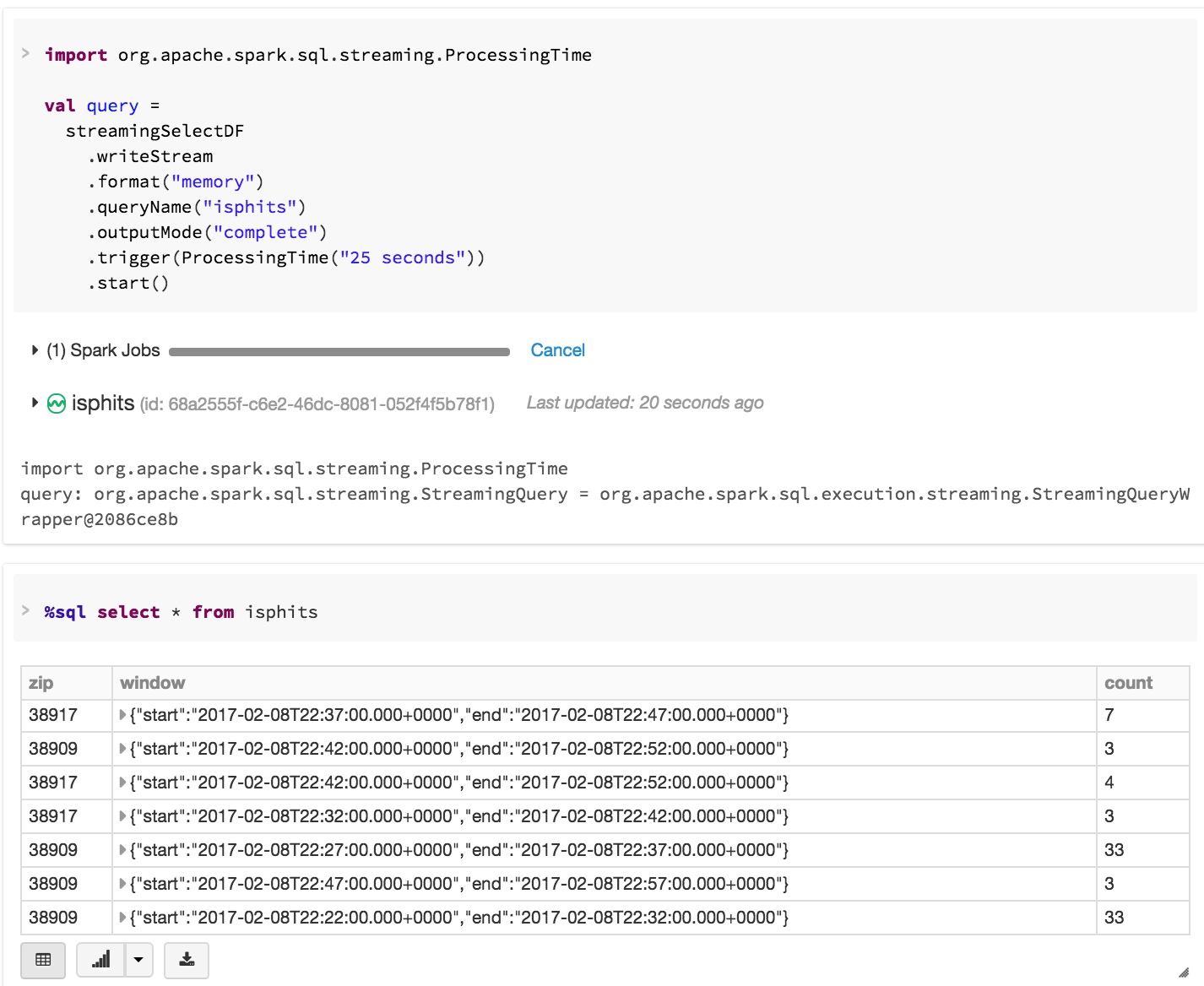The height and width of the screenshot is (986, 1204).
Task: Click the count cell showing 7
Action: [x=1109, y=715]
